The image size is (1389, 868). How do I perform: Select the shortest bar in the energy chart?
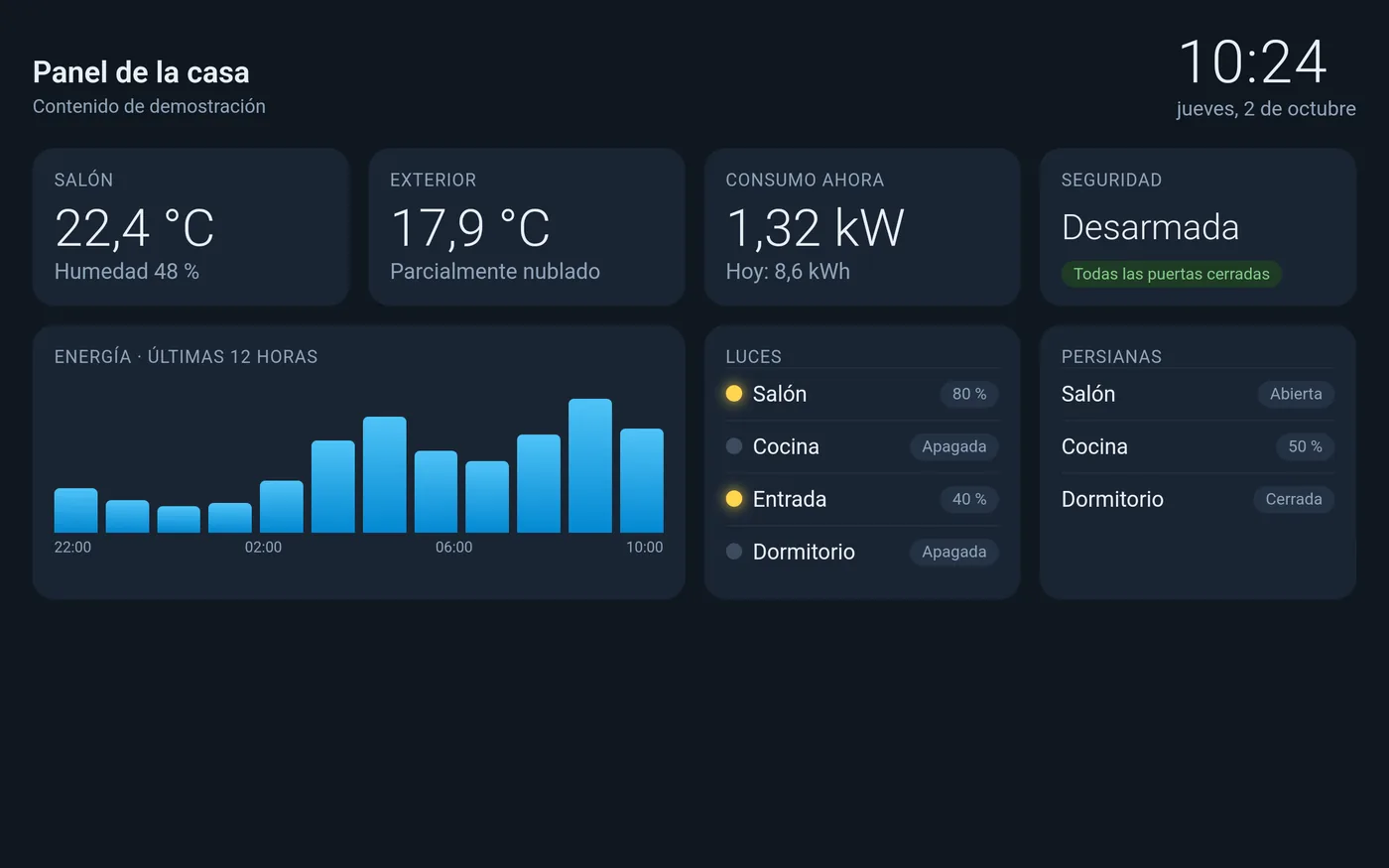(x=179, y=520)
